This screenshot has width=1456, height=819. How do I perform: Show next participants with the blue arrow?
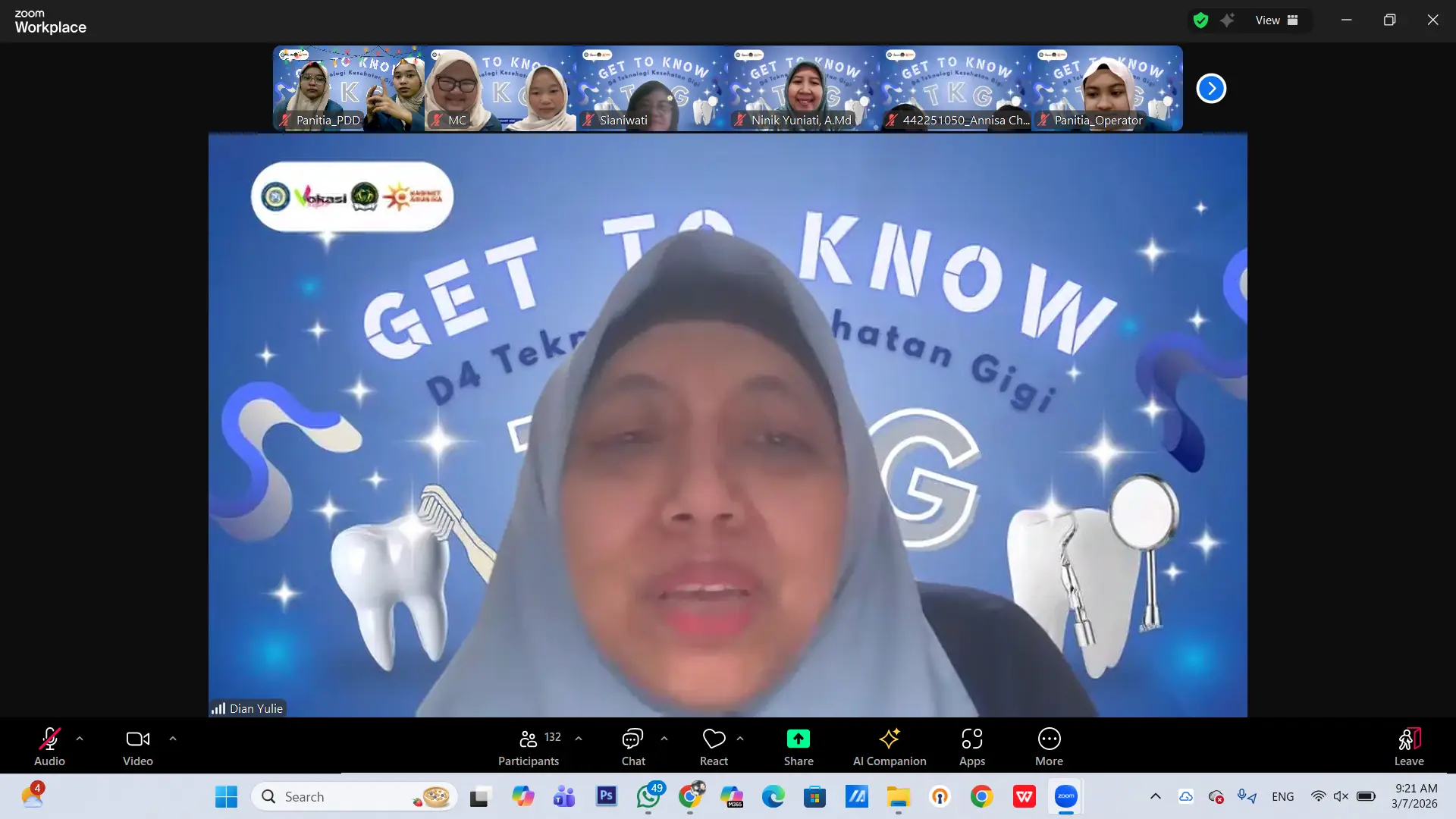[1211, 89]
